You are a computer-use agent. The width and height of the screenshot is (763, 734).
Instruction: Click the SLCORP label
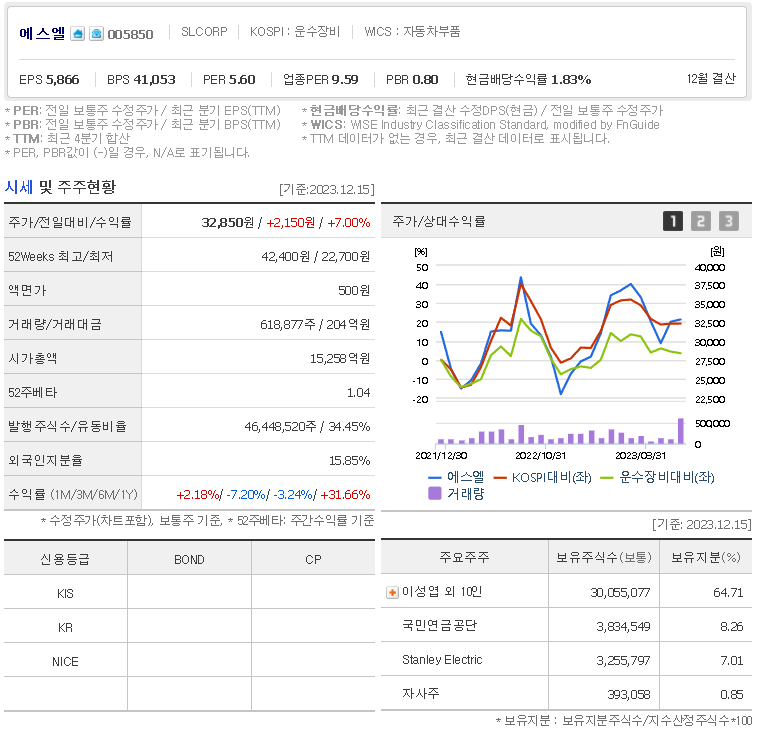(x=204, y=32)
